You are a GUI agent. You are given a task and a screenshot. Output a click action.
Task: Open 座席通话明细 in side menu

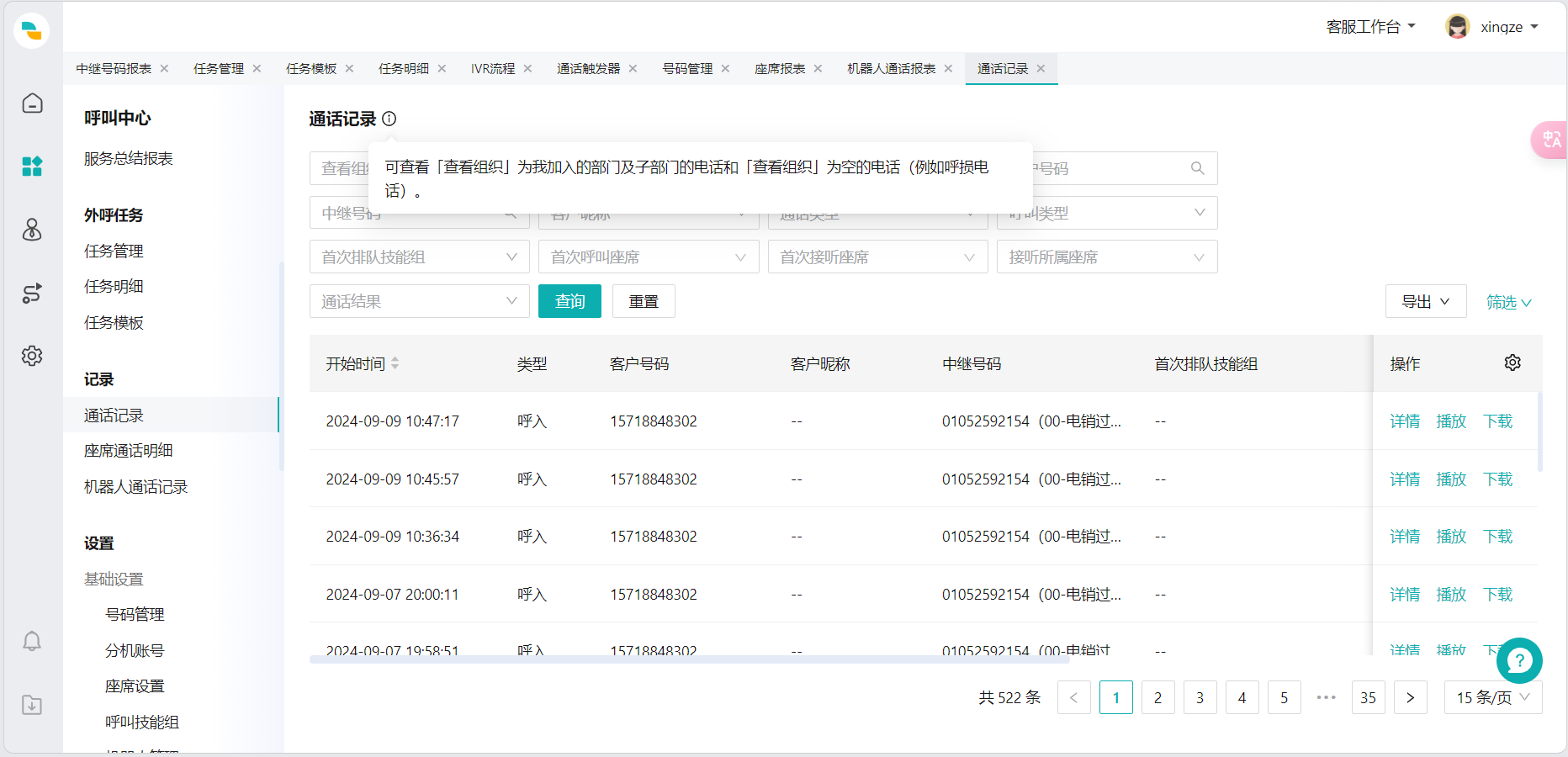[129, 450]
